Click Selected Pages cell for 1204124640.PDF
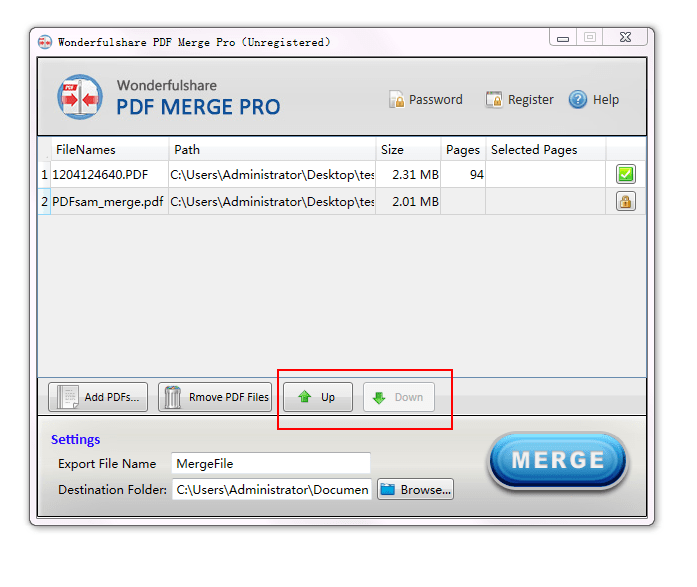The image size is (697, 587). click(545, 175)
